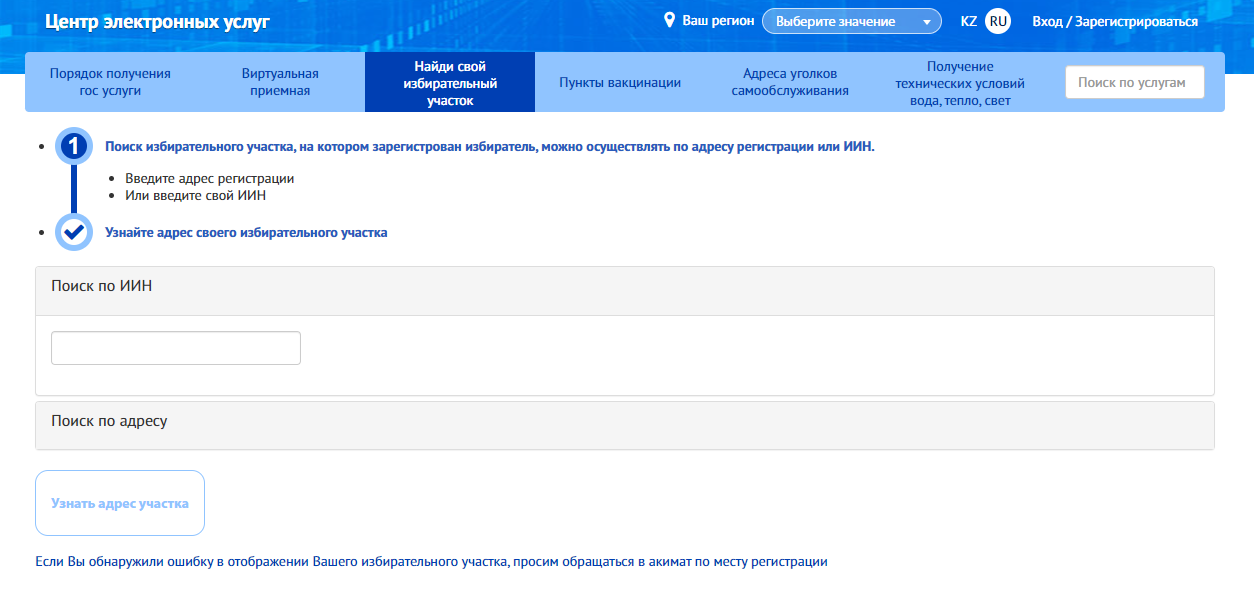Click the Вход / Зарегистрироваться link
This screenshot has width=1254, height=595.
[1115, 21]
